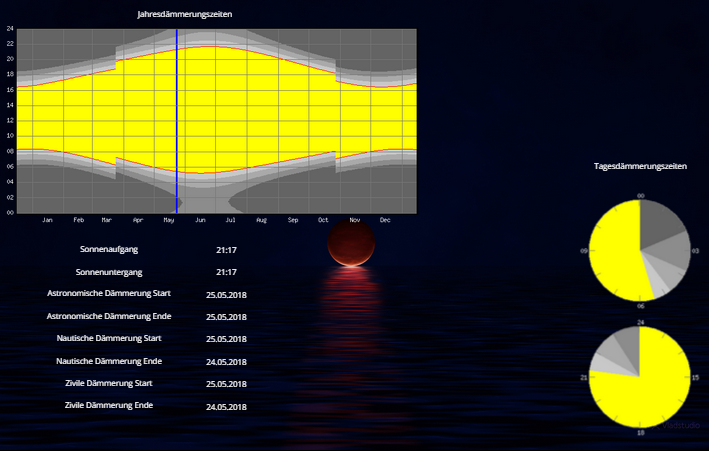Click the lower evening twilight pie chart
The image size is (709, 451).
pos(640,376)
